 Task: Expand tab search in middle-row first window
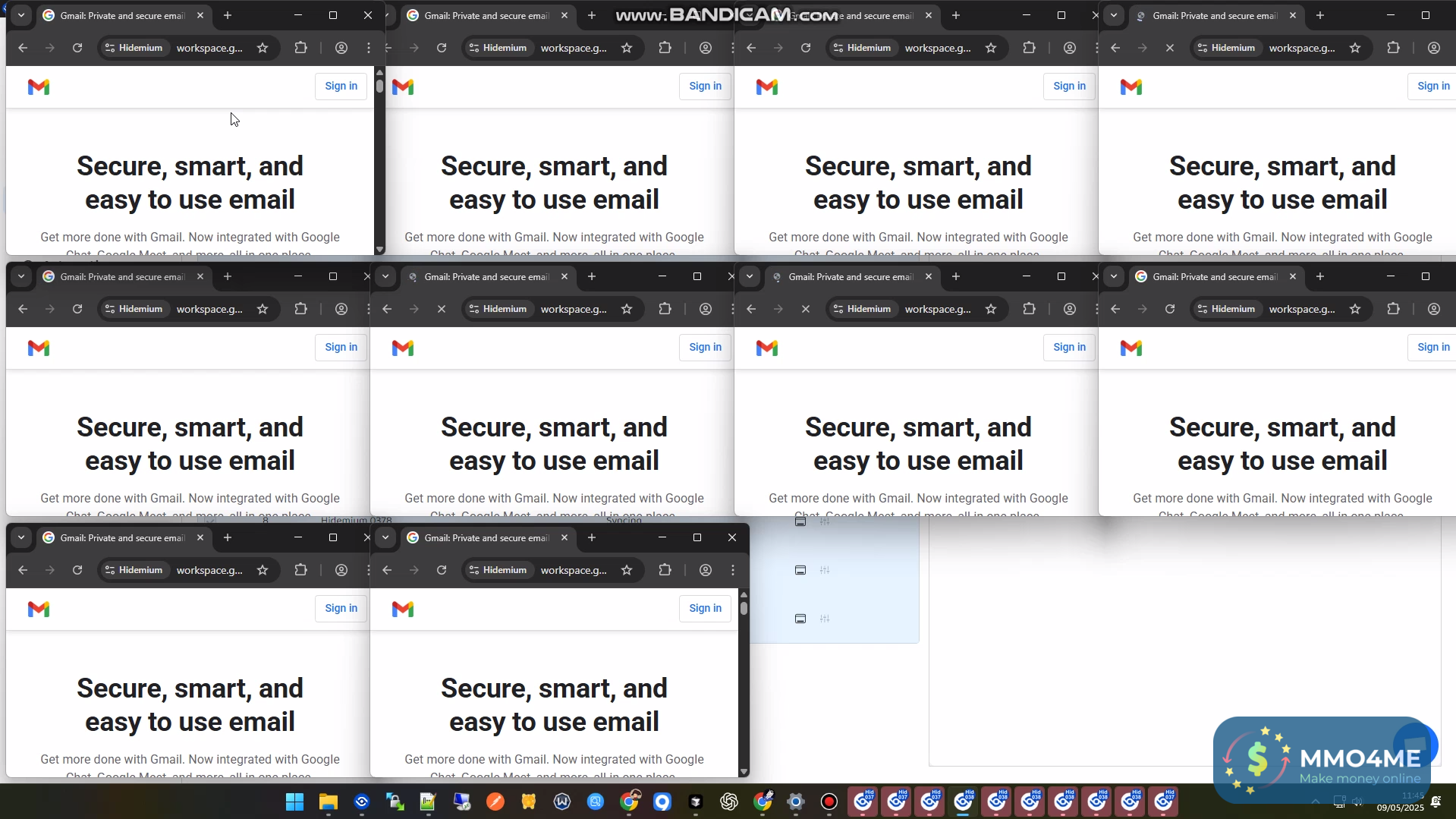(x=21, y=276)
